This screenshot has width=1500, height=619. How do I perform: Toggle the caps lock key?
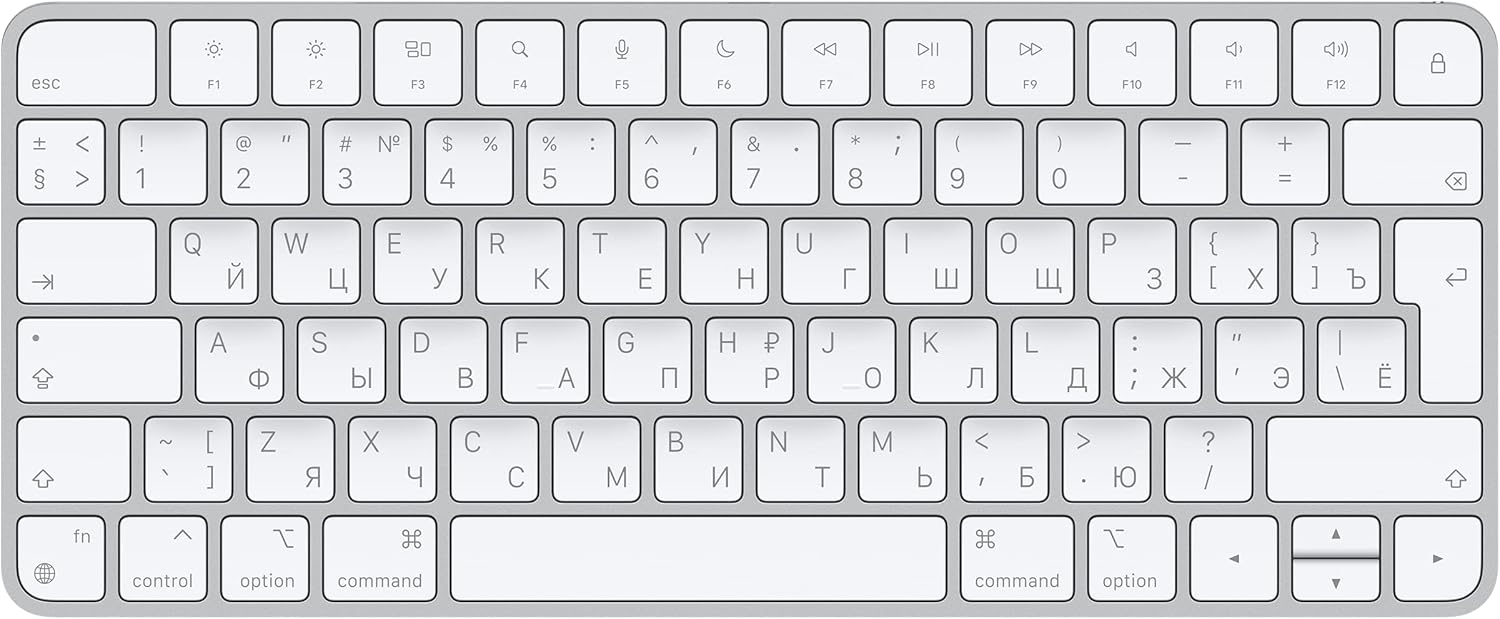99,360
